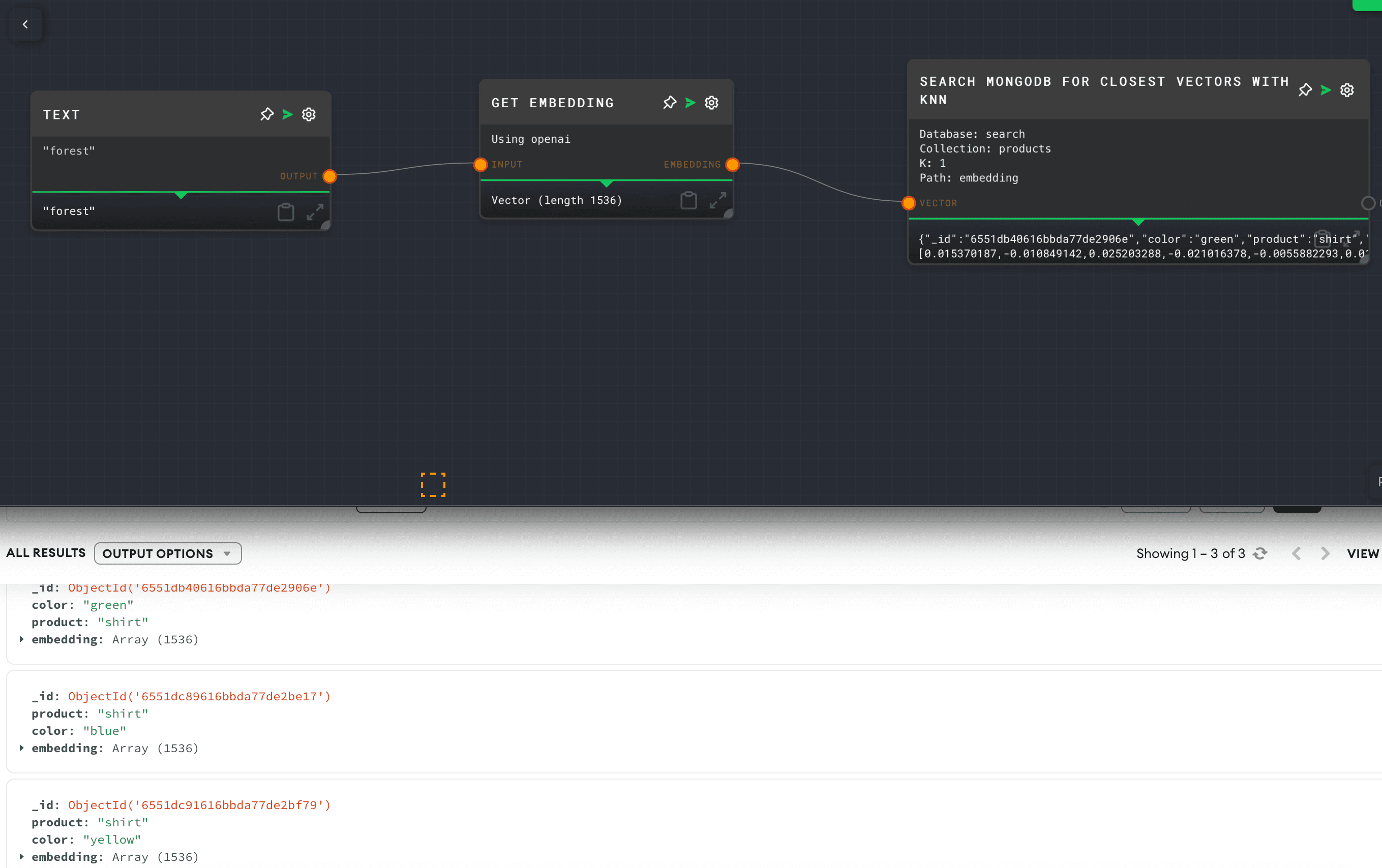Open the Output Options dropdown
The width and height of the screenshot is (1382, 868).
[x=168, y=553]
